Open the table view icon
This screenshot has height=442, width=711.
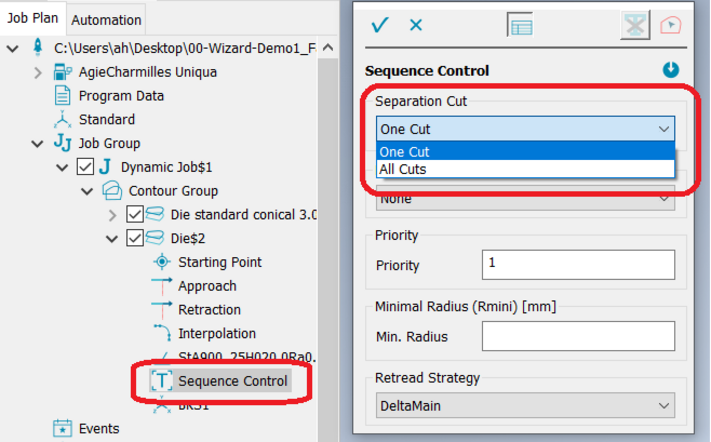coord(520,26)
